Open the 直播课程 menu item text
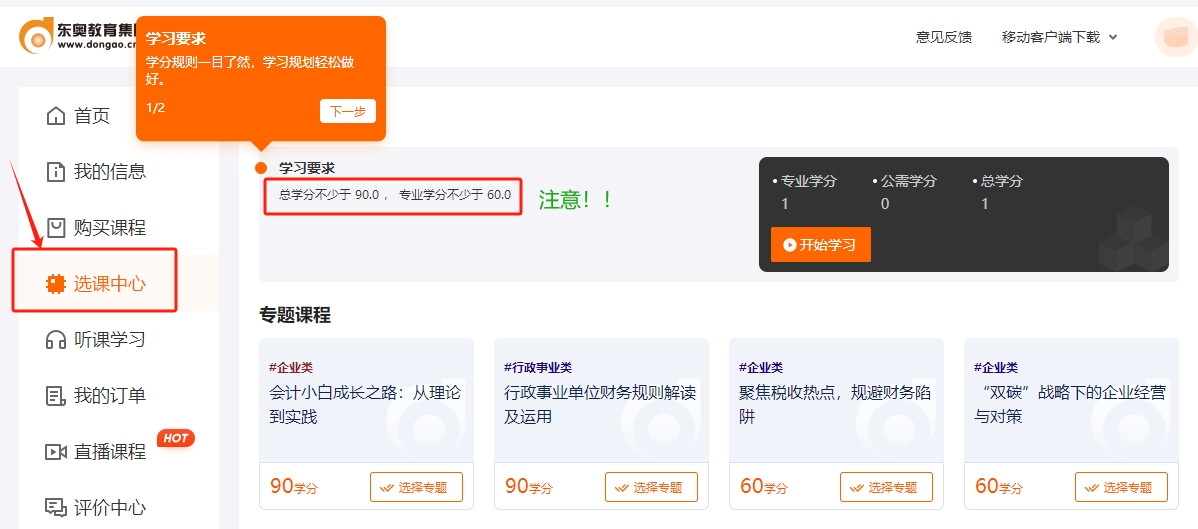Image resolution: width=1198 pixels, height=529 pixels. (x=110, y=452)
